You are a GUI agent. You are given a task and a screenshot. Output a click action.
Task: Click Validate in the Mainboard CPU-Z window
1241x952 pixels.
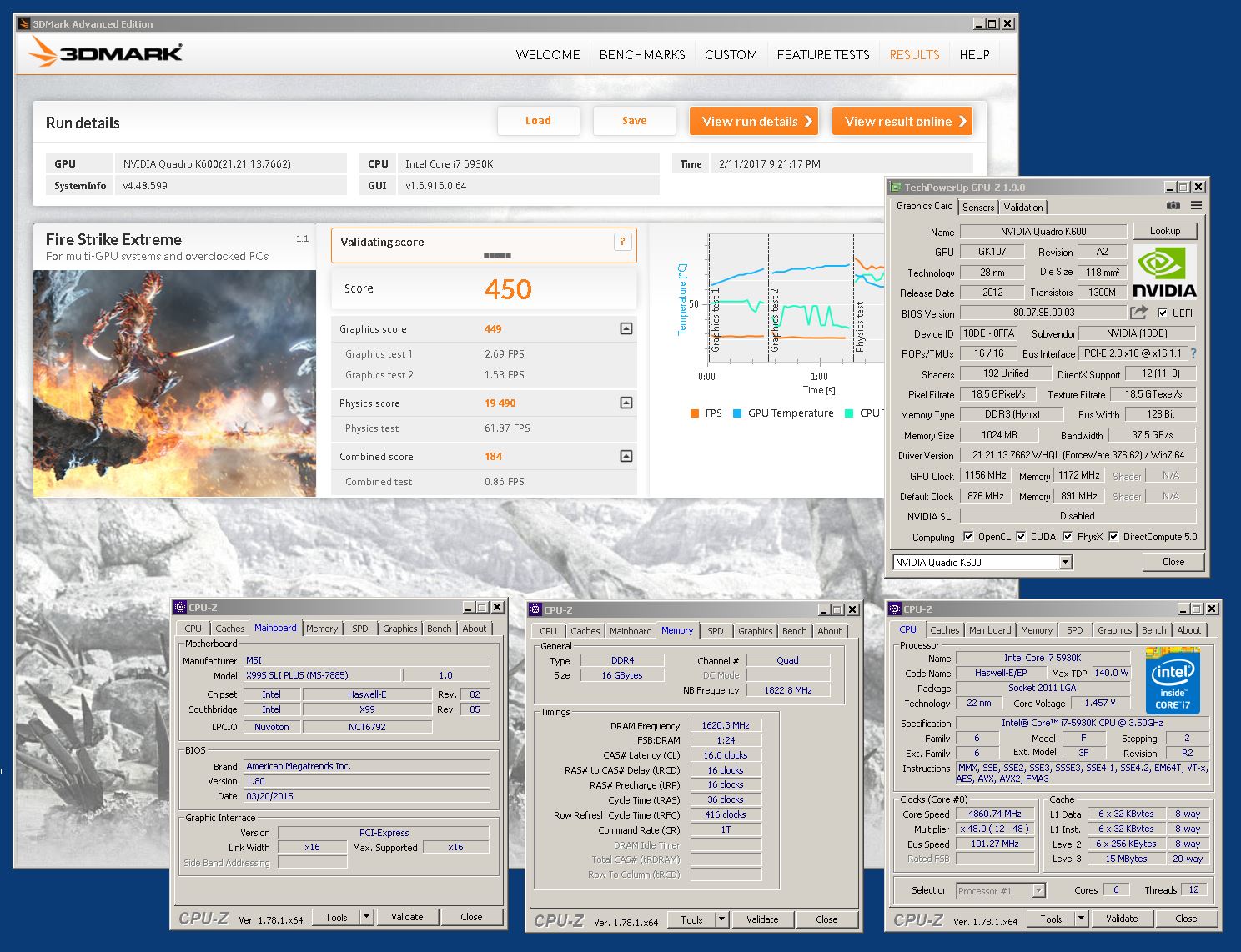coord(407,917)
